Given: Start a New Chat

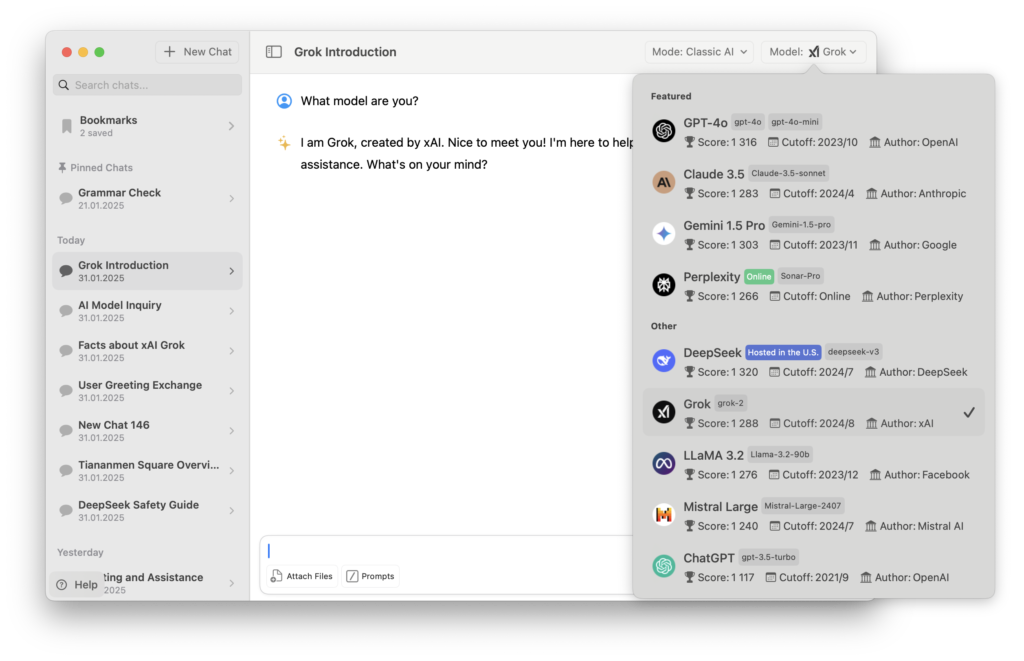Looking at the screenshot, I should pos(197,52).
